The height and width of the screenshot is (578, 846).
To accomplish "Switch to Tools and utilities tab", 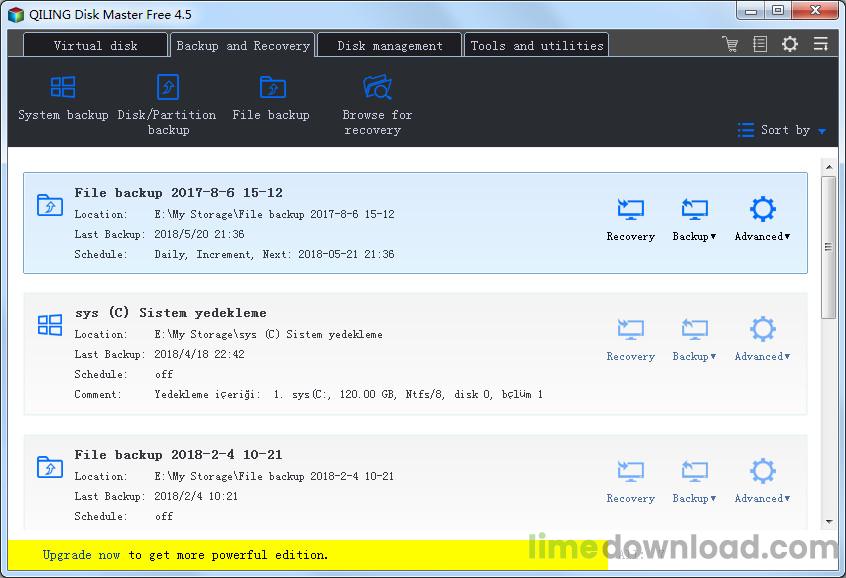I will point(537,45).
